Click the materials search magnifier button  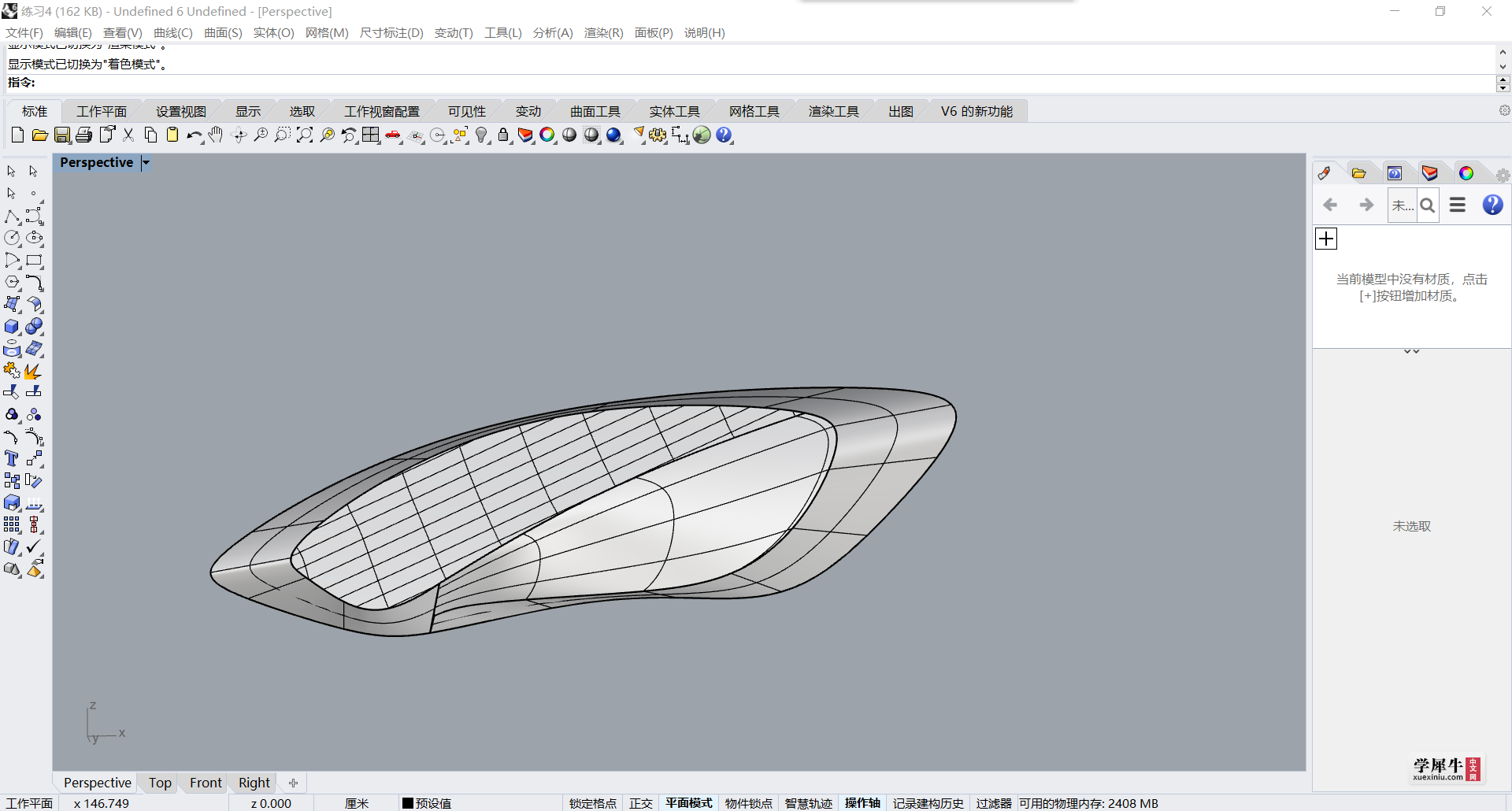(1428, 206)
